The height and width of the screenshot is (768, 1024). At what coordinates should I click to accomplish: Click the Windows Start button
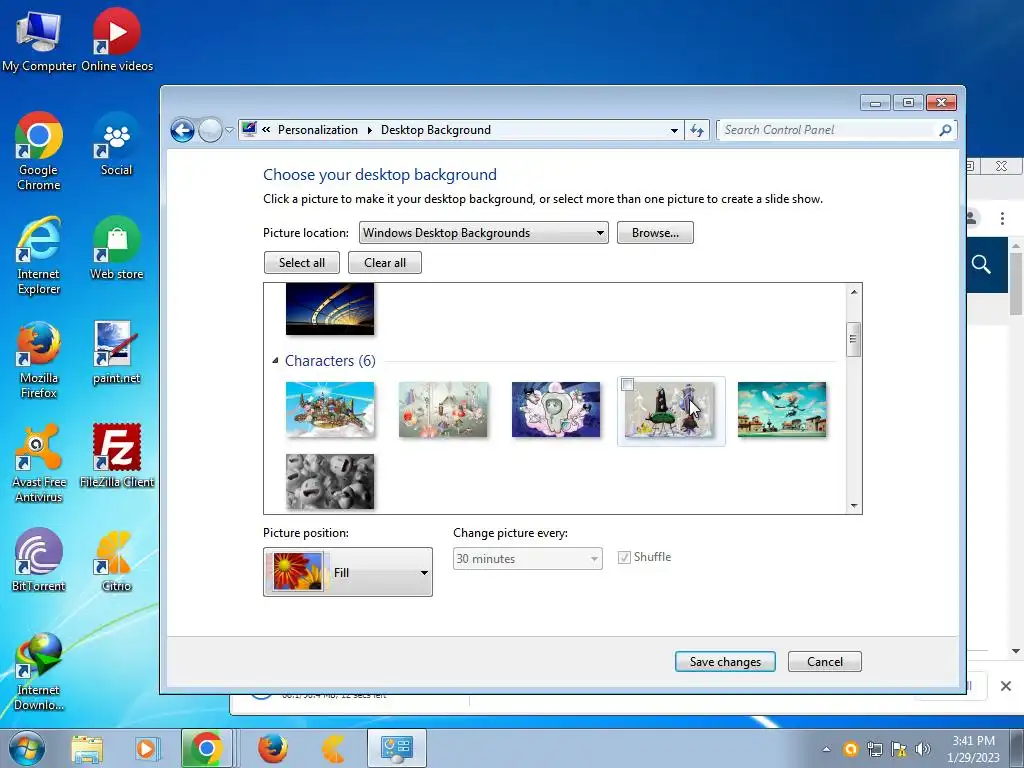point(26,748)
